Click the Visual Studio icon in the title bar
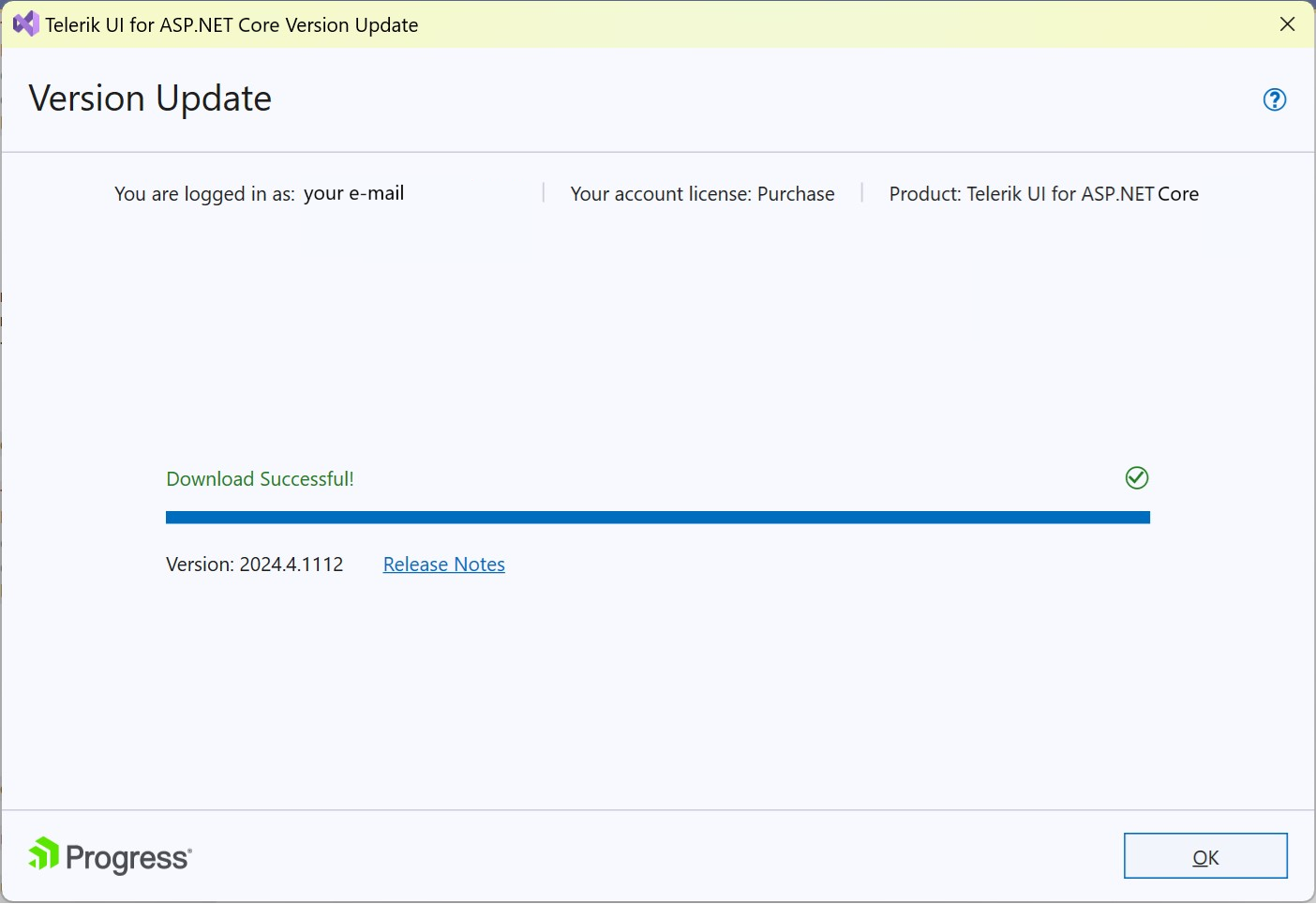 [25, 23]
